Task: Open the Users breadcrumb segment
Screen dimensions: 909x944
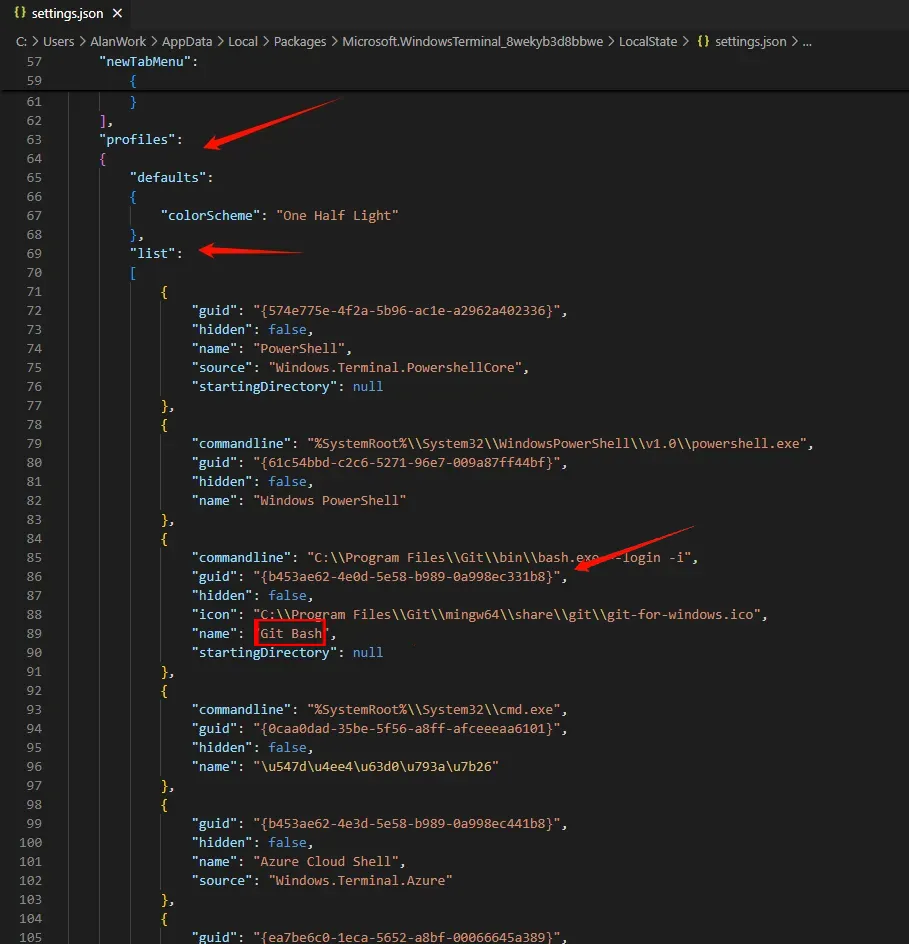Action: click(x=58, y=42)
